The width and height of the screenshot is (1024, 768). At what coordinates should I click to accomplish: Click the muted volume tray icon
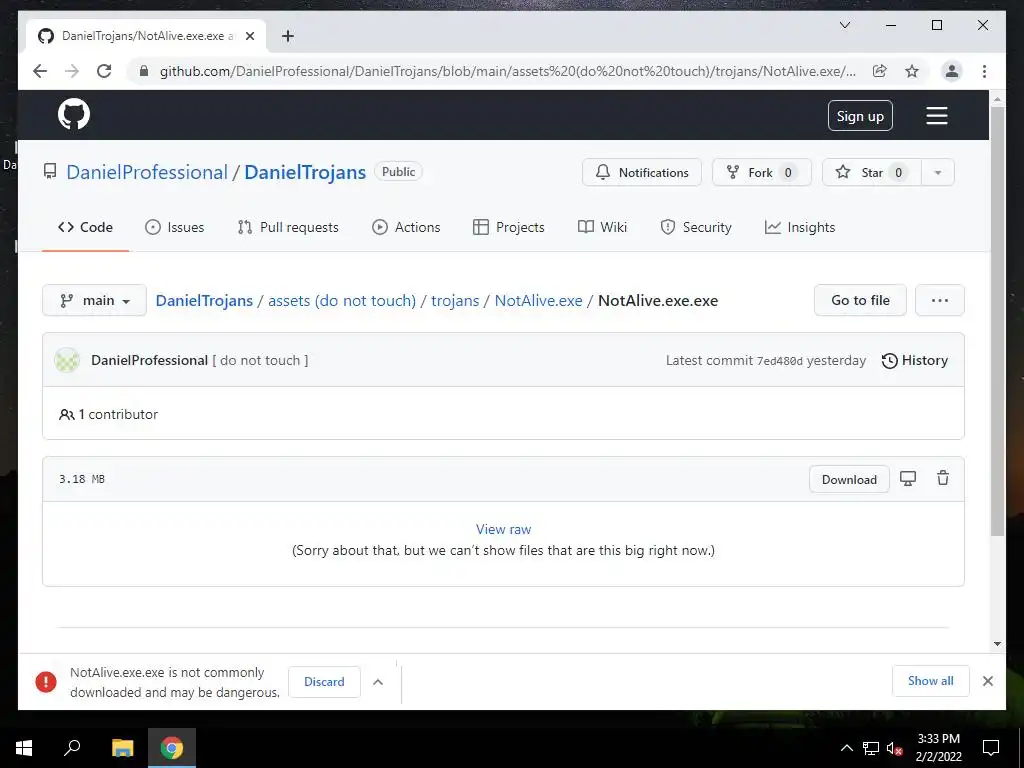[x=894, y=748]
